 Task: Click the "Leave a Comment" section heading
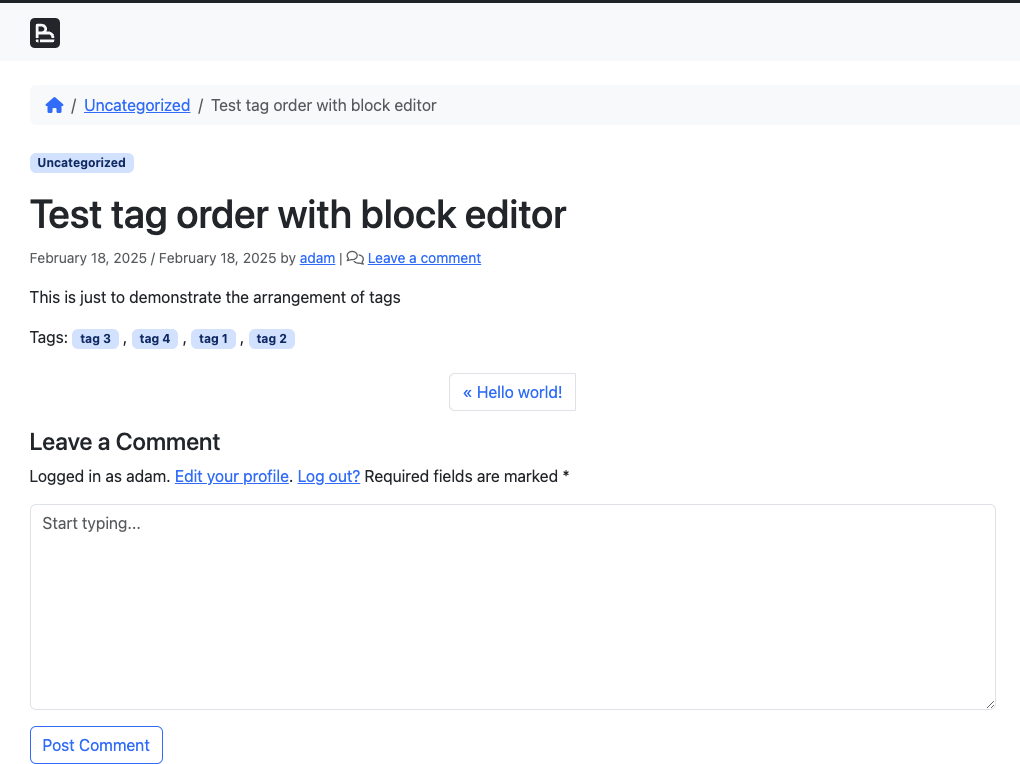click(125, 442)
